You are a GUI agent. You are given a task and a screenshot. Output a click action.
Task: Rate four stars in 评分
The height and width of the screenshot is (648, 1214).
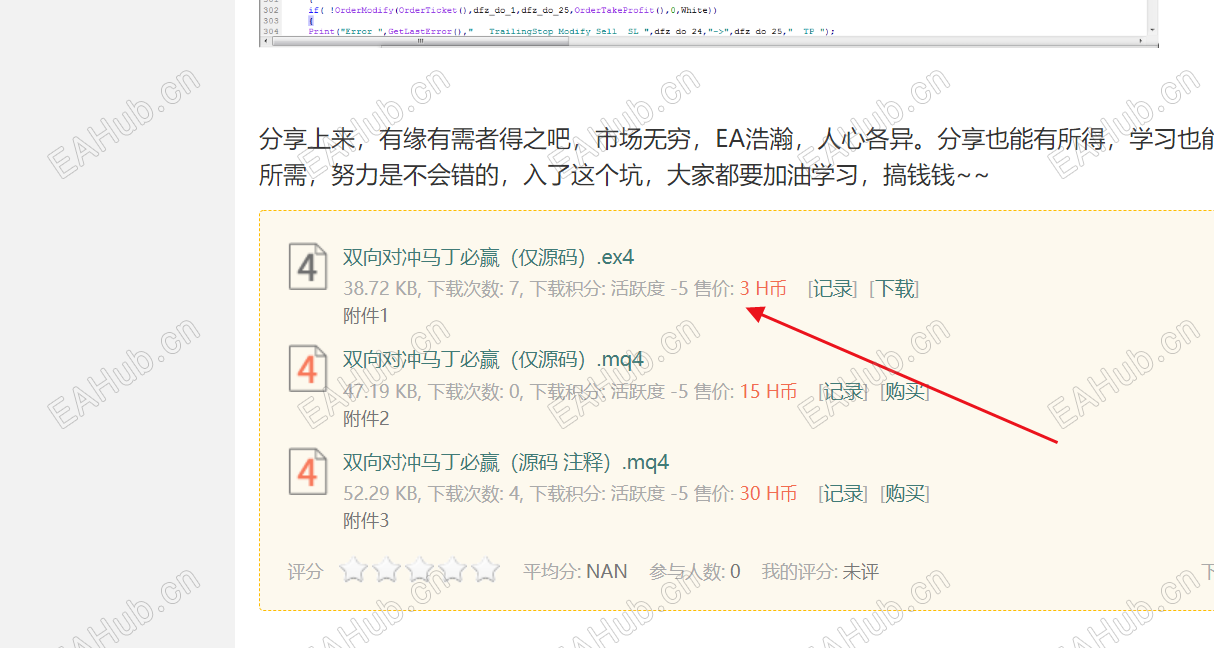click(453, 570)
